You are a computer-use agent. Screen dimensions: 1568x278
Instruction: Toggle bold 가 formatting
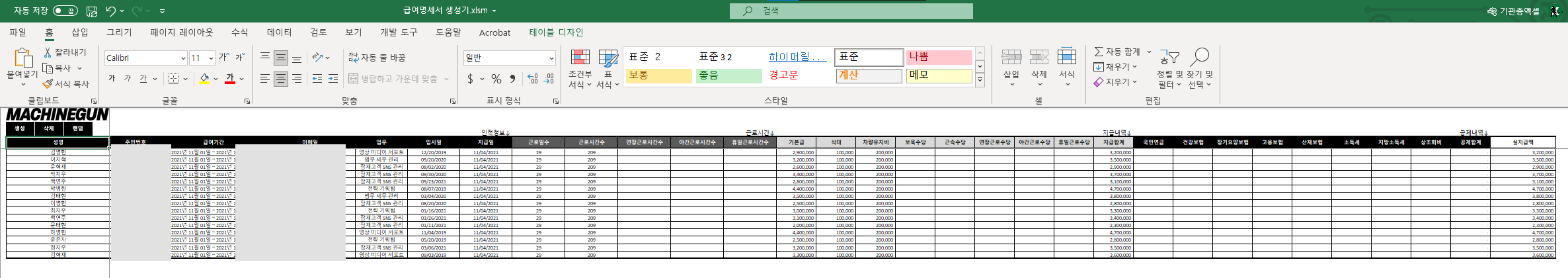(112, 79)
